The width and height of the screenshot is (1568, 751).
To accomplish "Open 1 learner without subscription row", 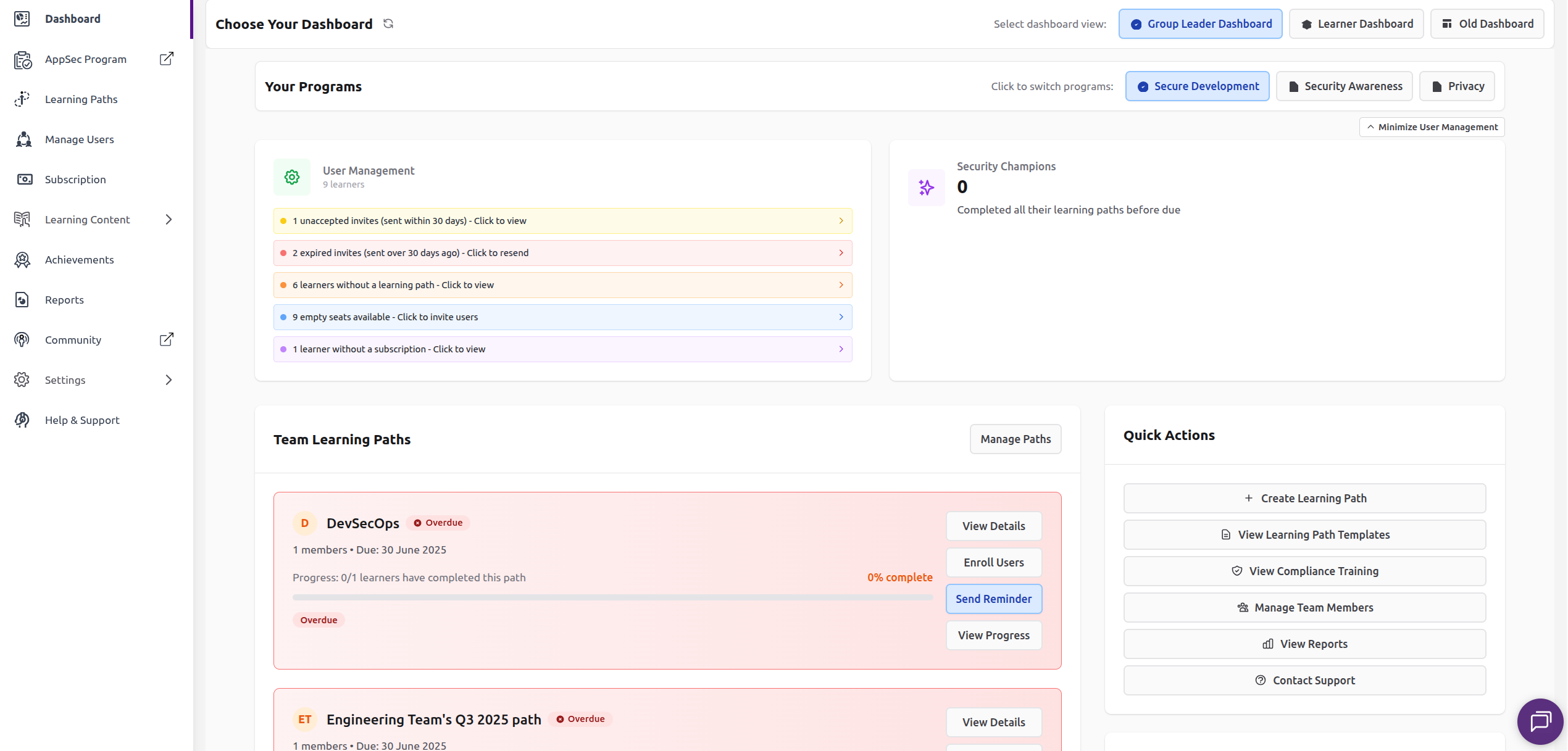I will pyautogui.click(x=562, y=349).
